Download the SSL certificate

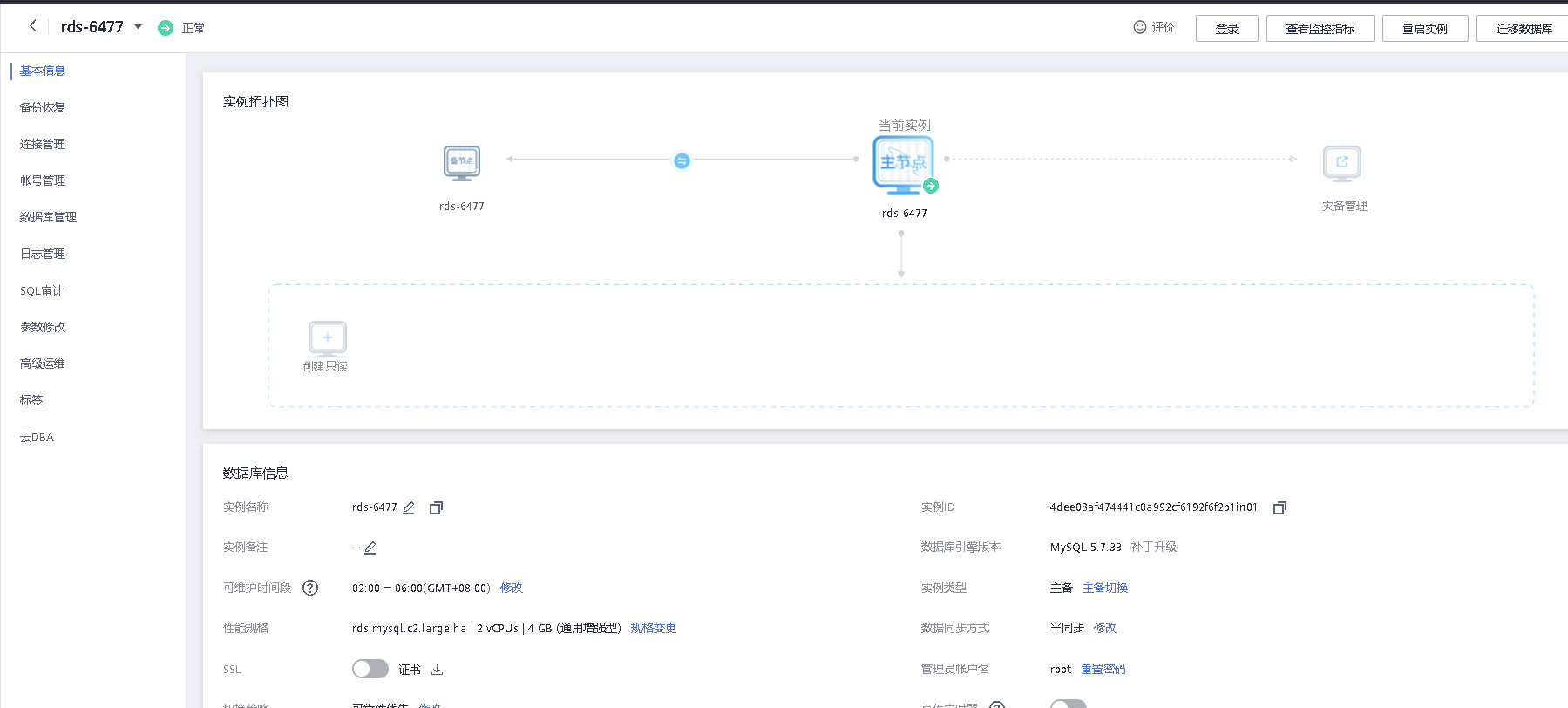coord(438,670)
